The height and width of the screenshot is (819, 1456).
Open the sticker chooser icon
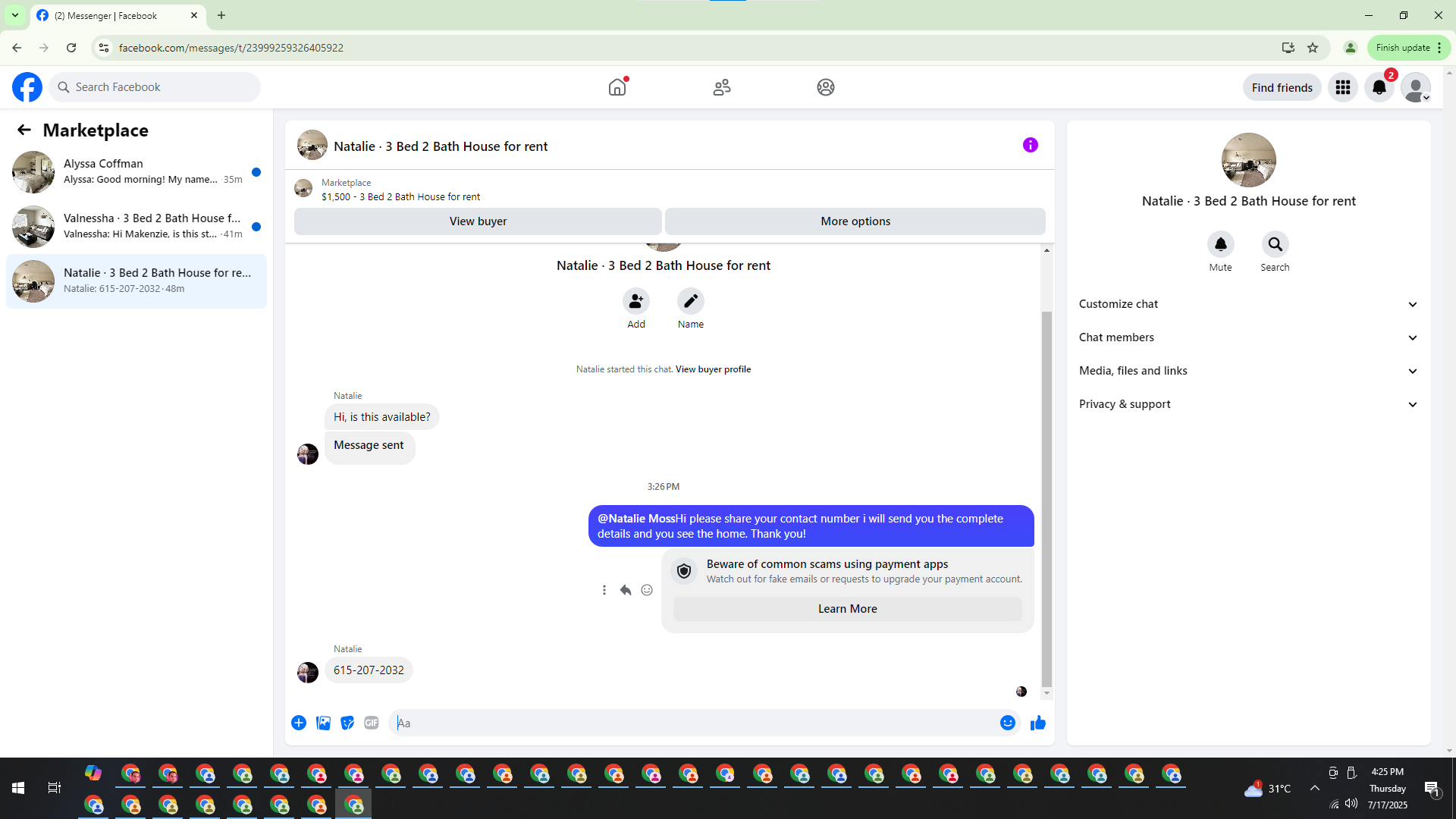[347, 723]
